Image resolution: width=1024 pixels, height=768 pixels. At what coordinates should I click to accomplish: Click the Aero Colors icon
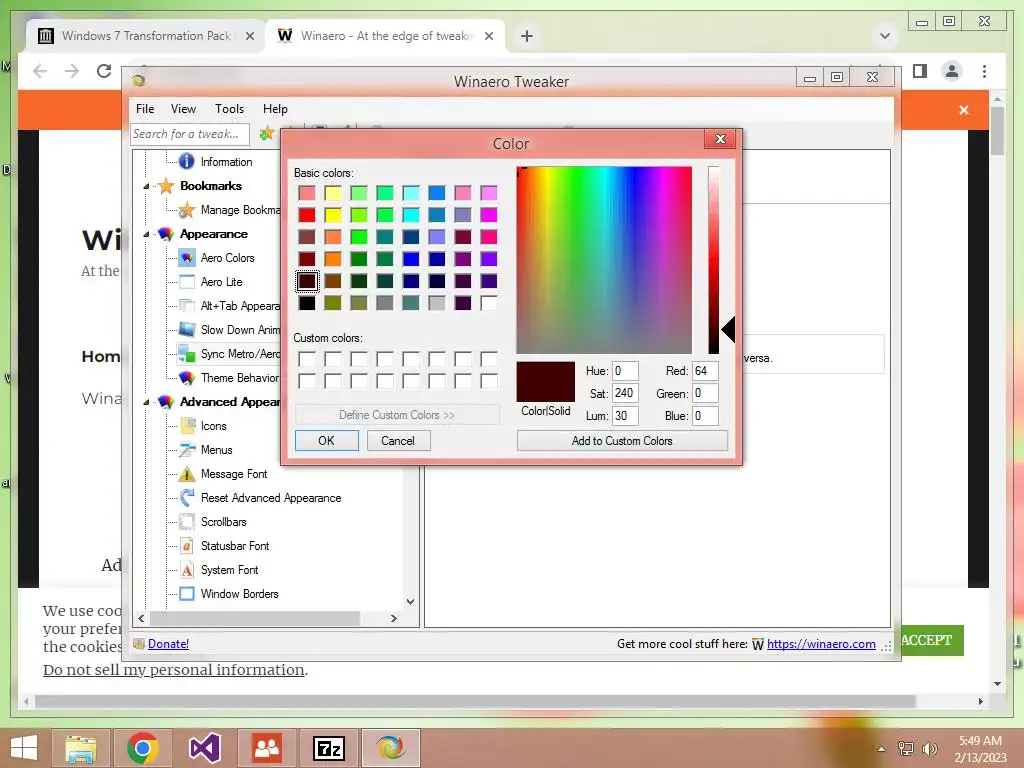pyautogui.click(x=187, y=258)
